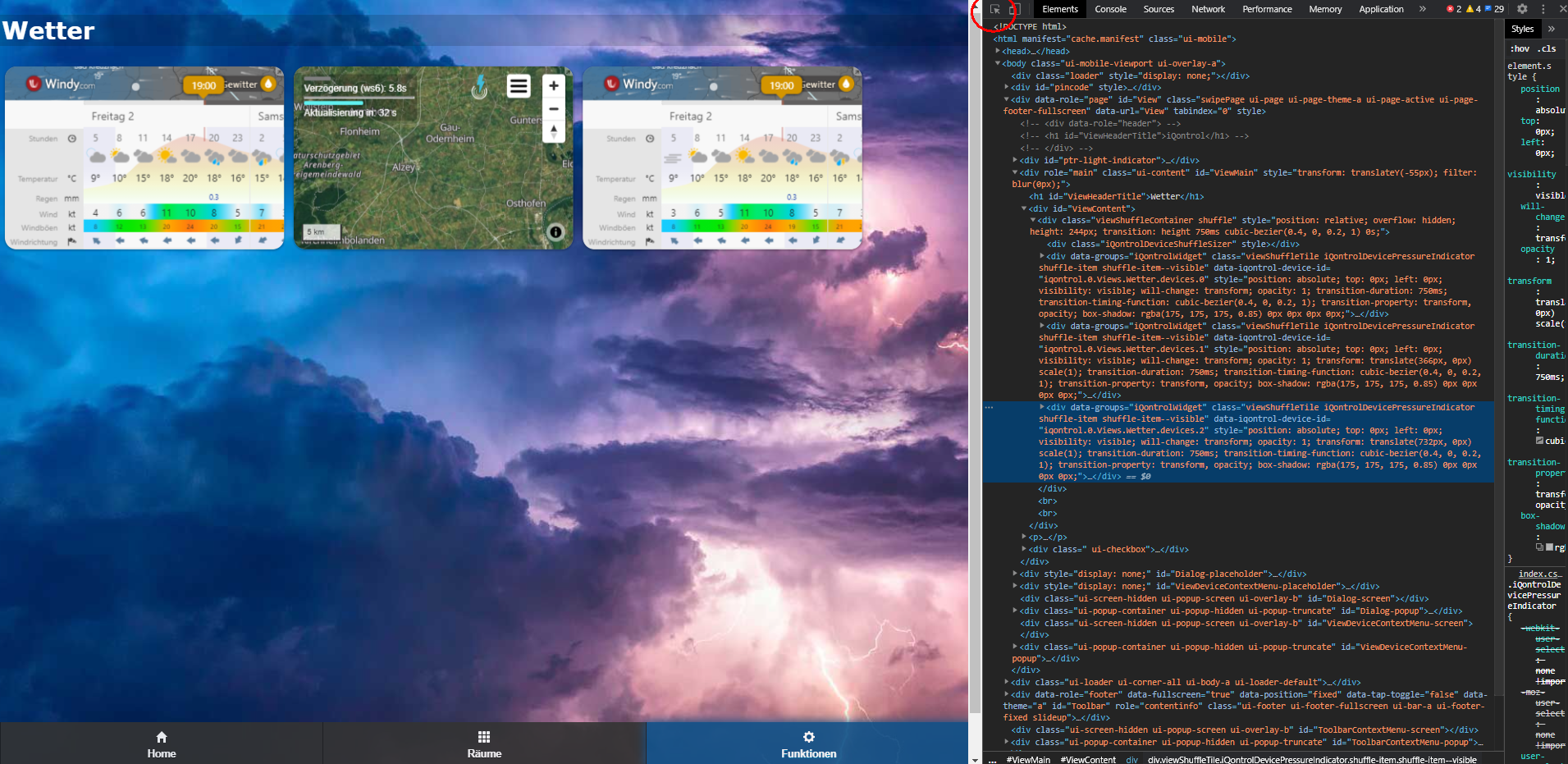
Task: Click Windy.com logo in third widget
Action: pos(639,84)
